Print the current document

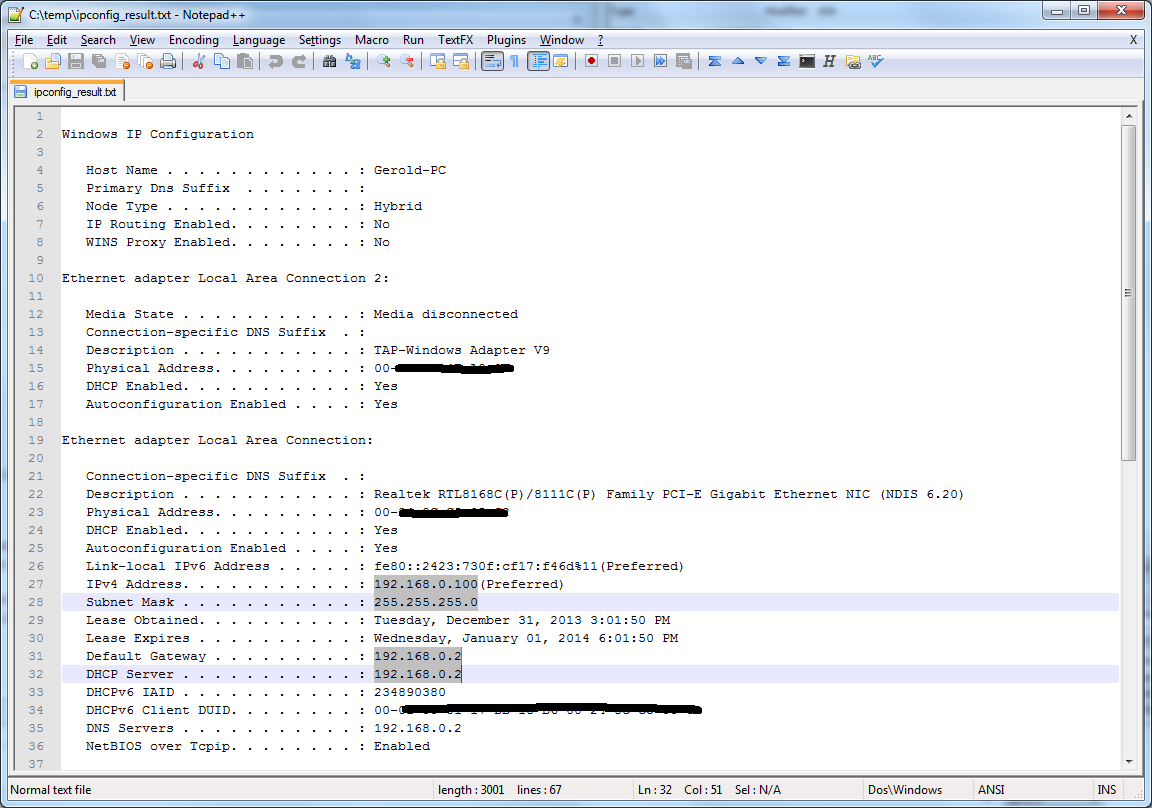[x=167, y=61]
